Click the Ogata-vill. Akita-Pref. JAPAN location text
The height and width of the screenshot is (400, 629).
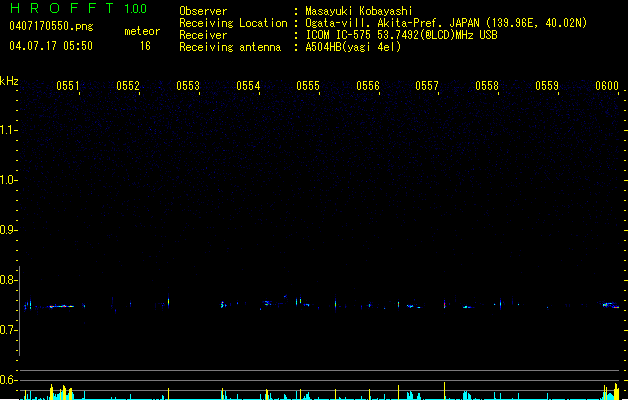[x=446, y=23]
